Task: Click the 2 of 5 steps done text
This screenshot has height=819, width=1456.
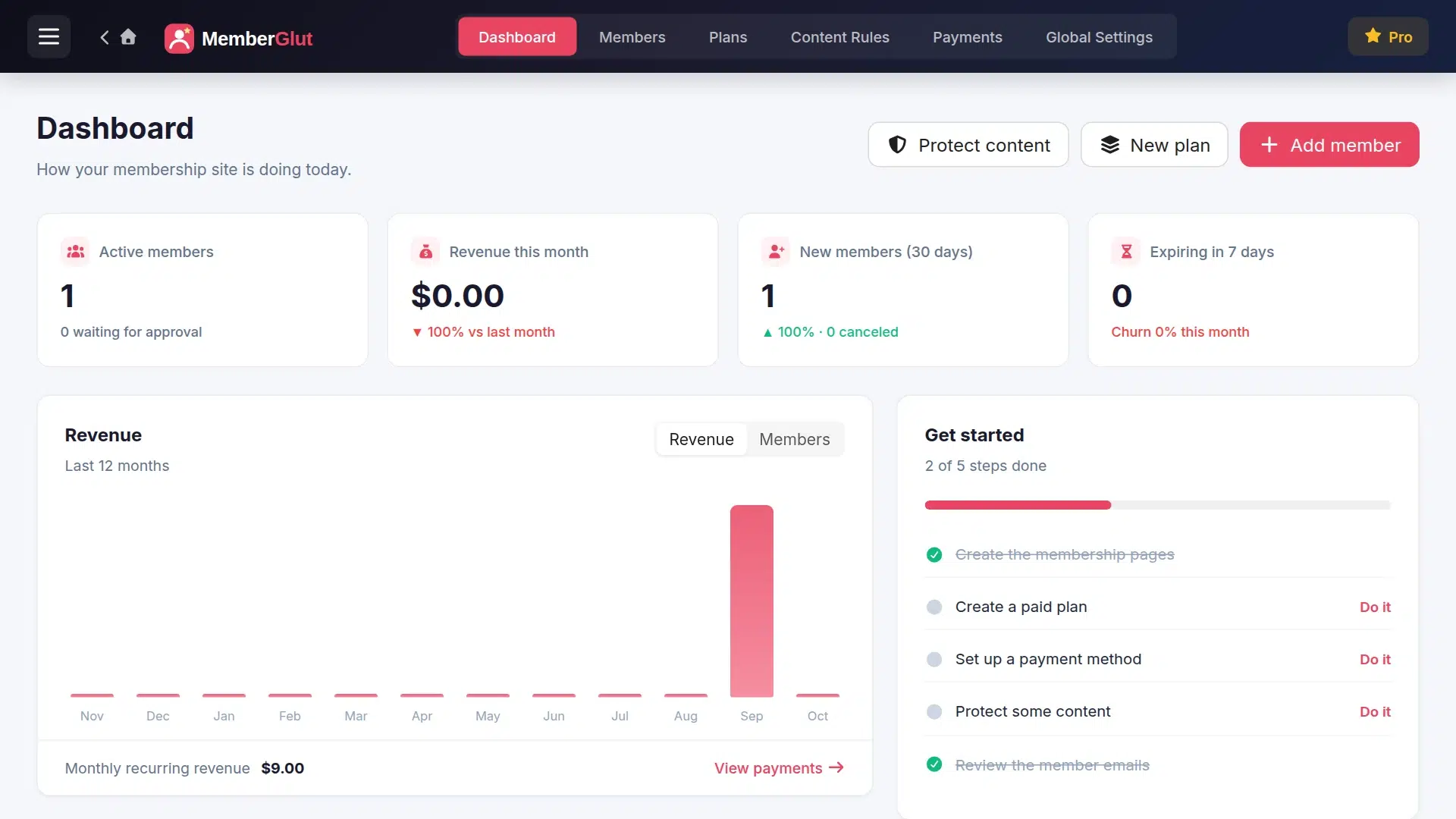Action: (x=985, y=466)
